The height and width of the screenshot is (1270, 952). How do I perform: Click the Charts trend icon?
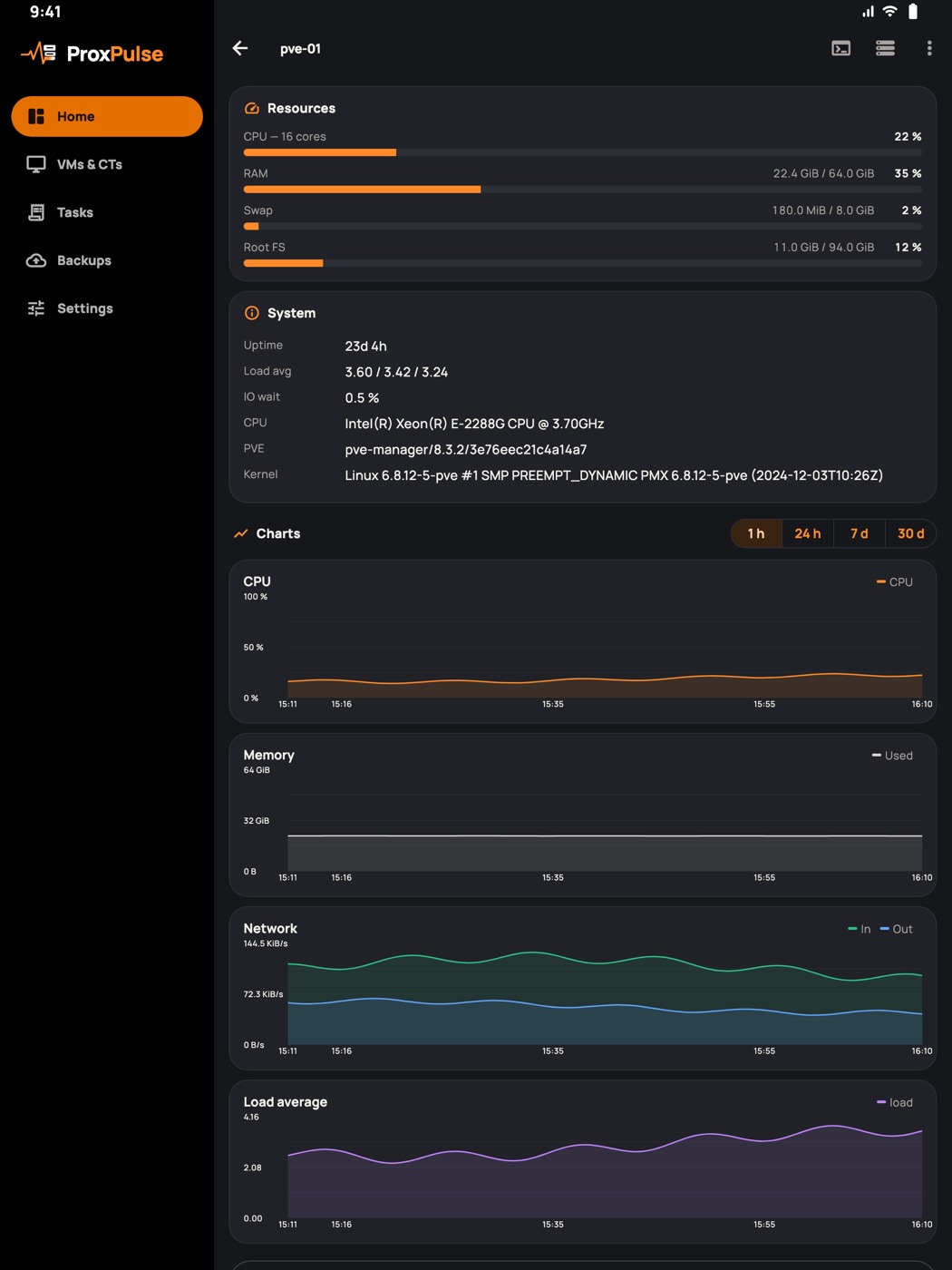[241, 533]
